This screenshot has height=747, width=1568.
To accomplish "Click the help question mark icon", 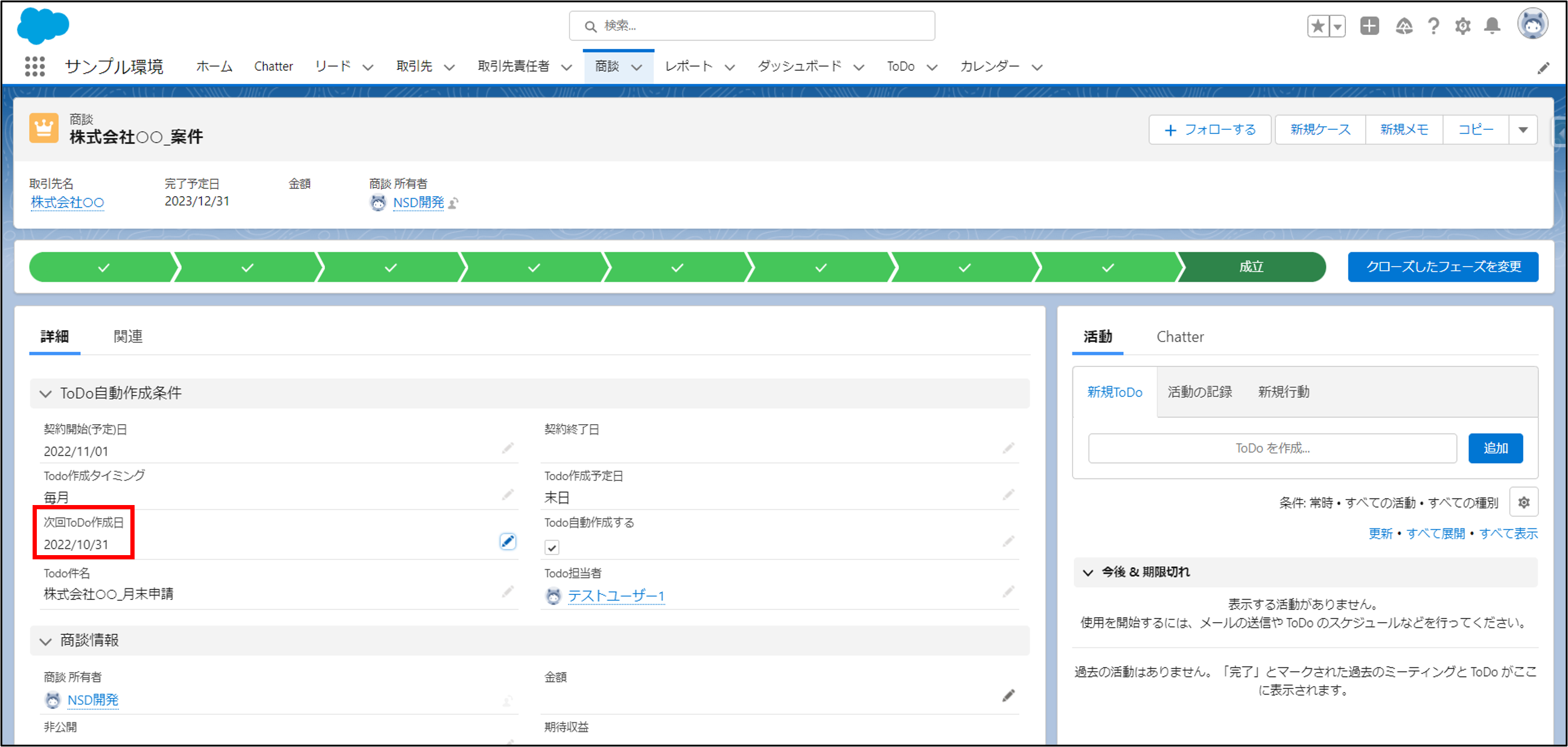I will pyautogui.click(x=1433, y=25).
